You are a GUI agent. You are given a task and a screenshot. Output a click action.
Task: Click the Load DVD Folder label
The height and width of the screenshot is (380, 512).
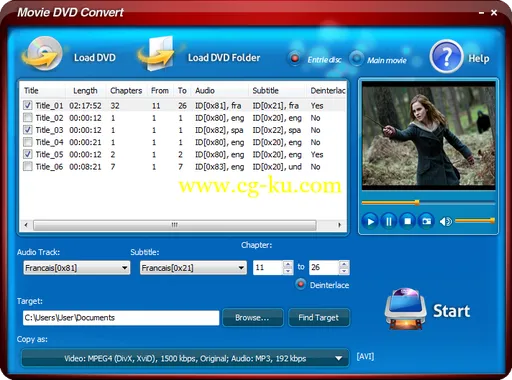224,58
